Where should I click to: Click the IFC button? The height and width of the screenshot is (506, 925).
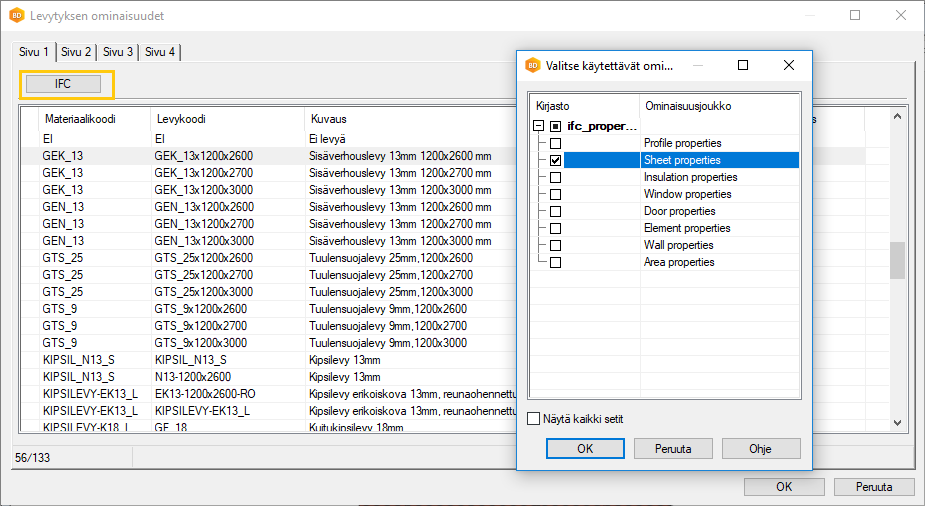[63, 84]
